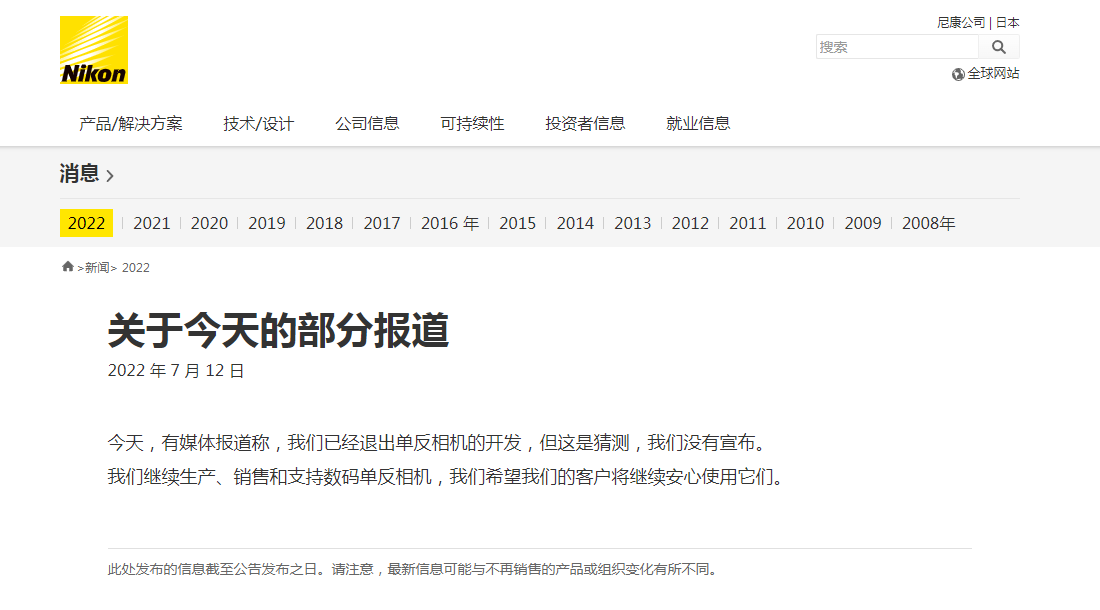Click the 新闻 breadcrumb link
The height and width of the screenshot is (610, 1100).
(x=97, y=268)
